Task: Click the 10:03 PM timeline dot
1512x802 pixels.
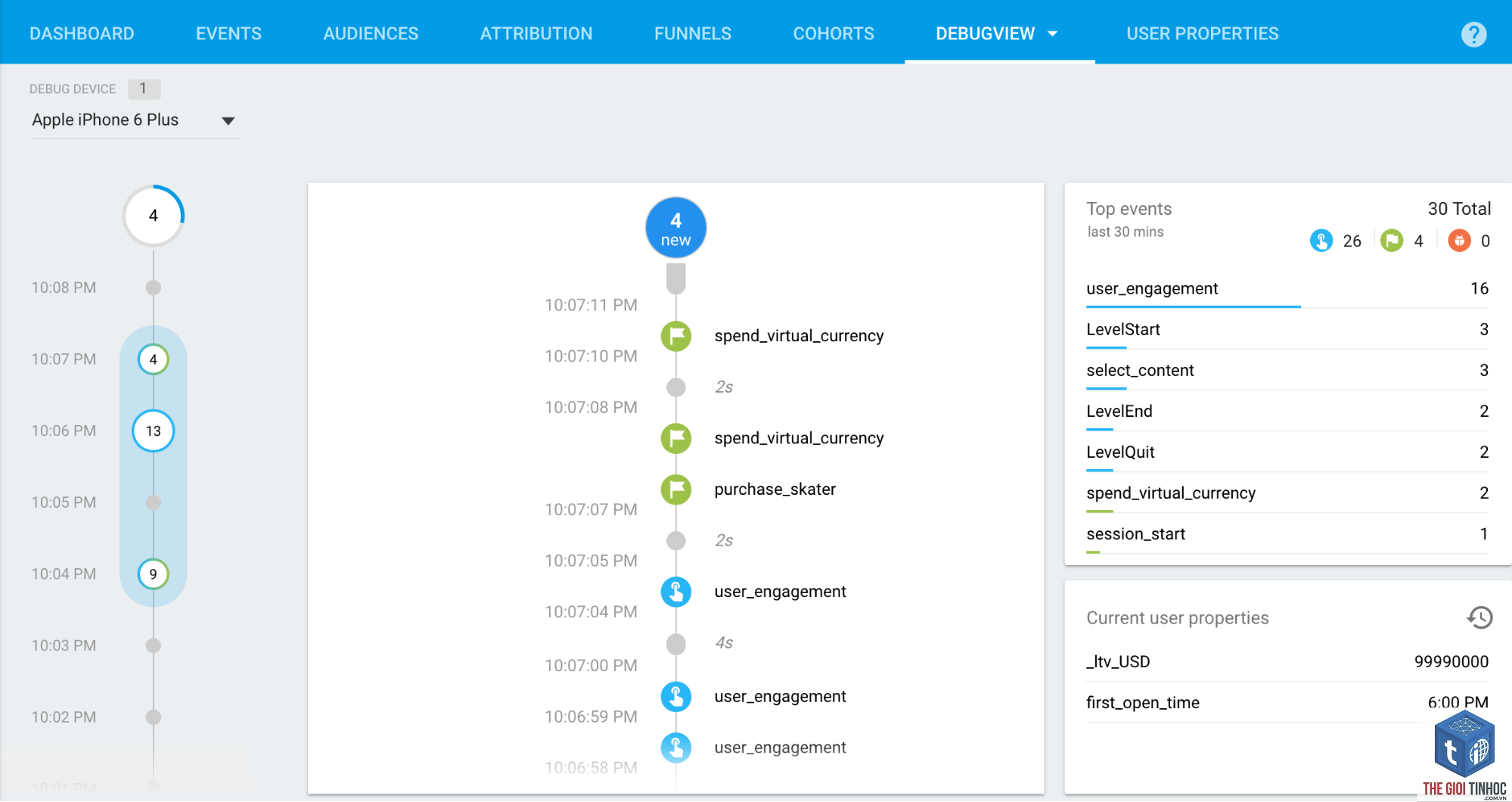Action: [x=154, y=645]
